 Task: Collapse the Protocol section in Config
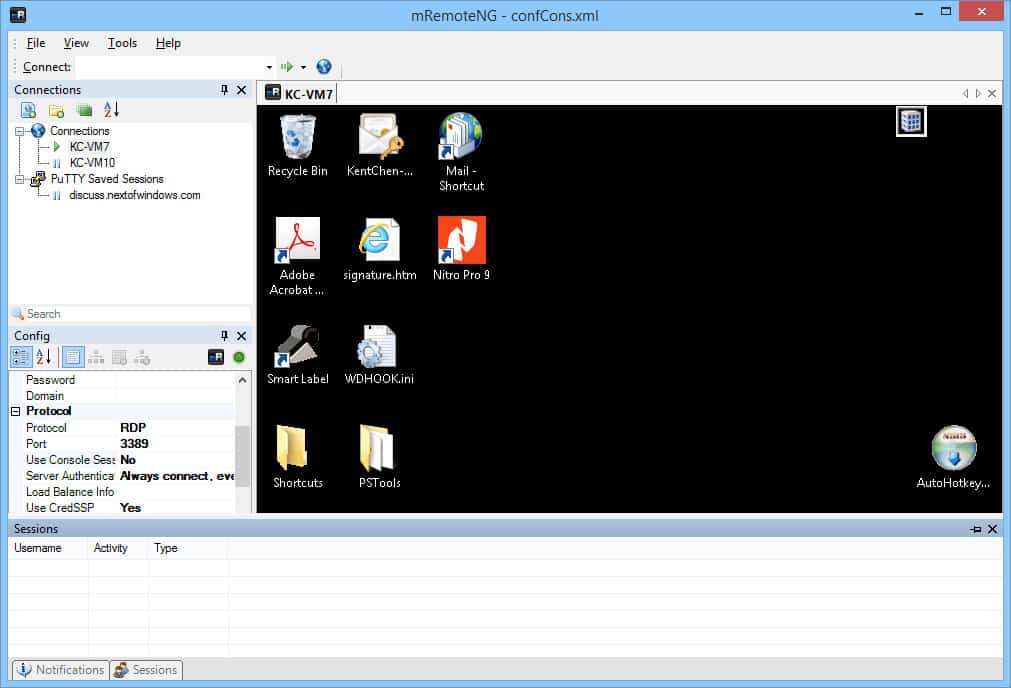[17, 411]
